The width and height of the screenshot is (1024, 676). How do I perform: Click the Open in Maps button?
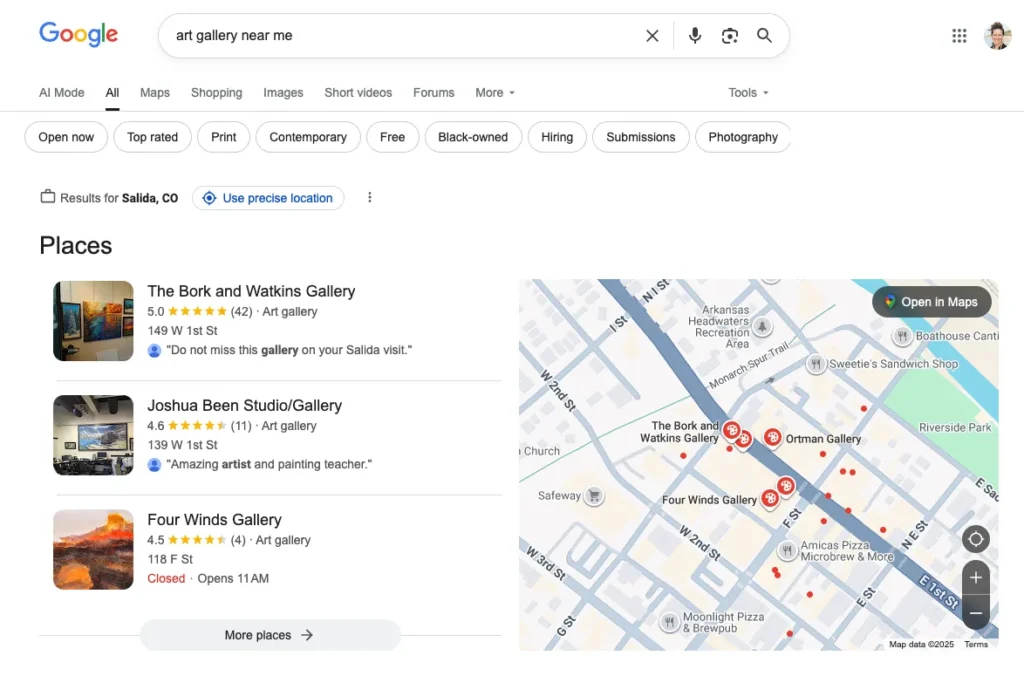932,302
